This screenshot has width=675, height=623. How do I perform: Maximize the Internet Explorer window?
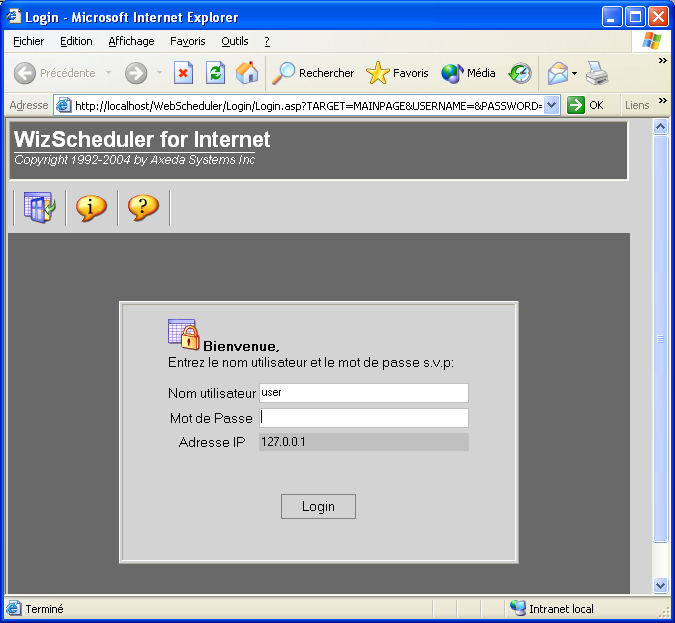tap(635, 17)
